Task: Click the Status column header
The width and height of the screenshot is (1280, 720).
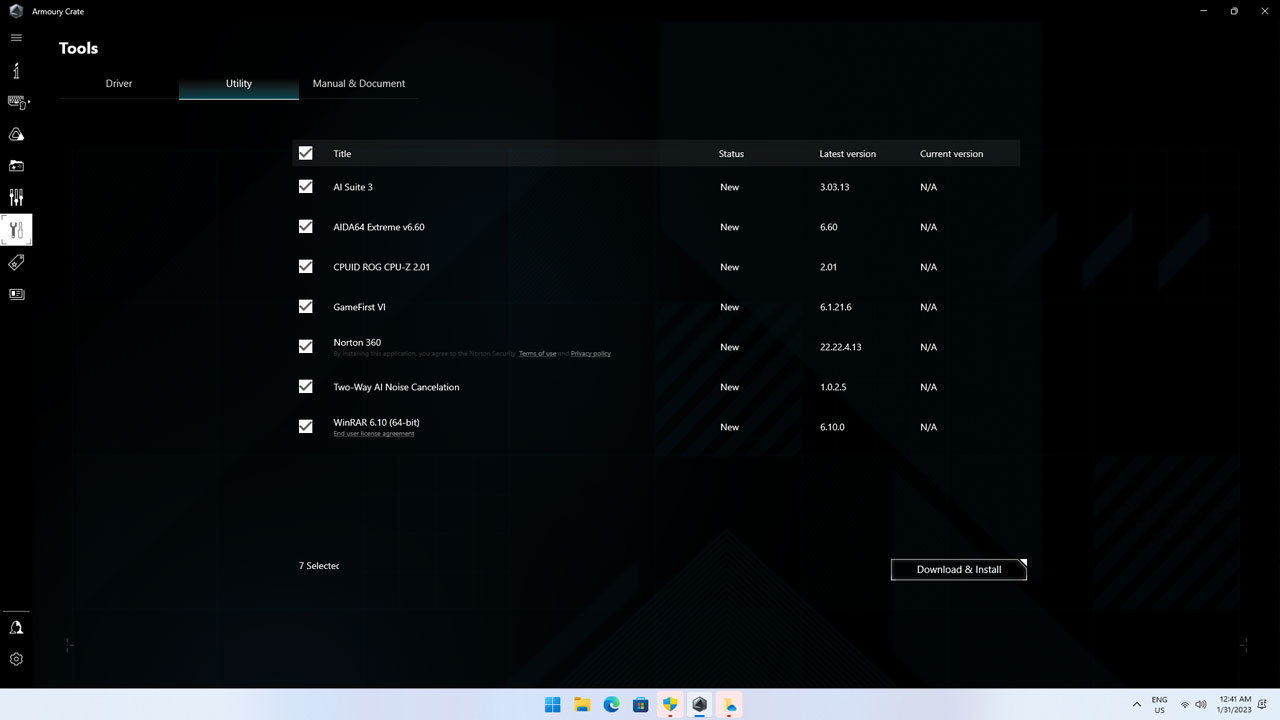Action: pos(731,154)
